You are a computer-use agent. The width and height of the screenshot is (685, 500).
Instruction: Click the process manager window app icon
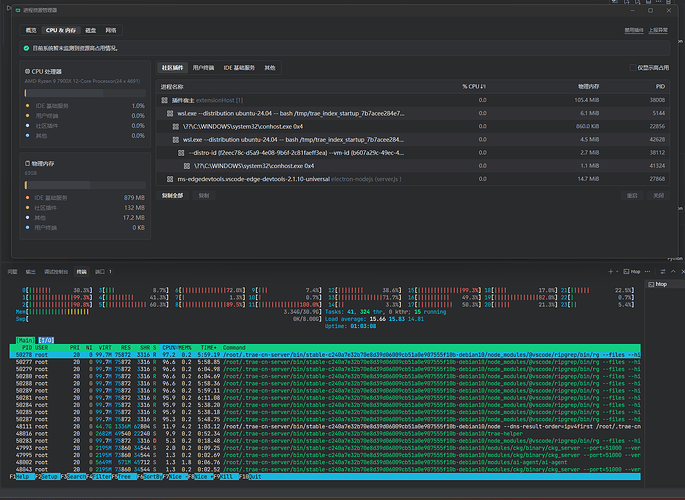click(18, 10)
